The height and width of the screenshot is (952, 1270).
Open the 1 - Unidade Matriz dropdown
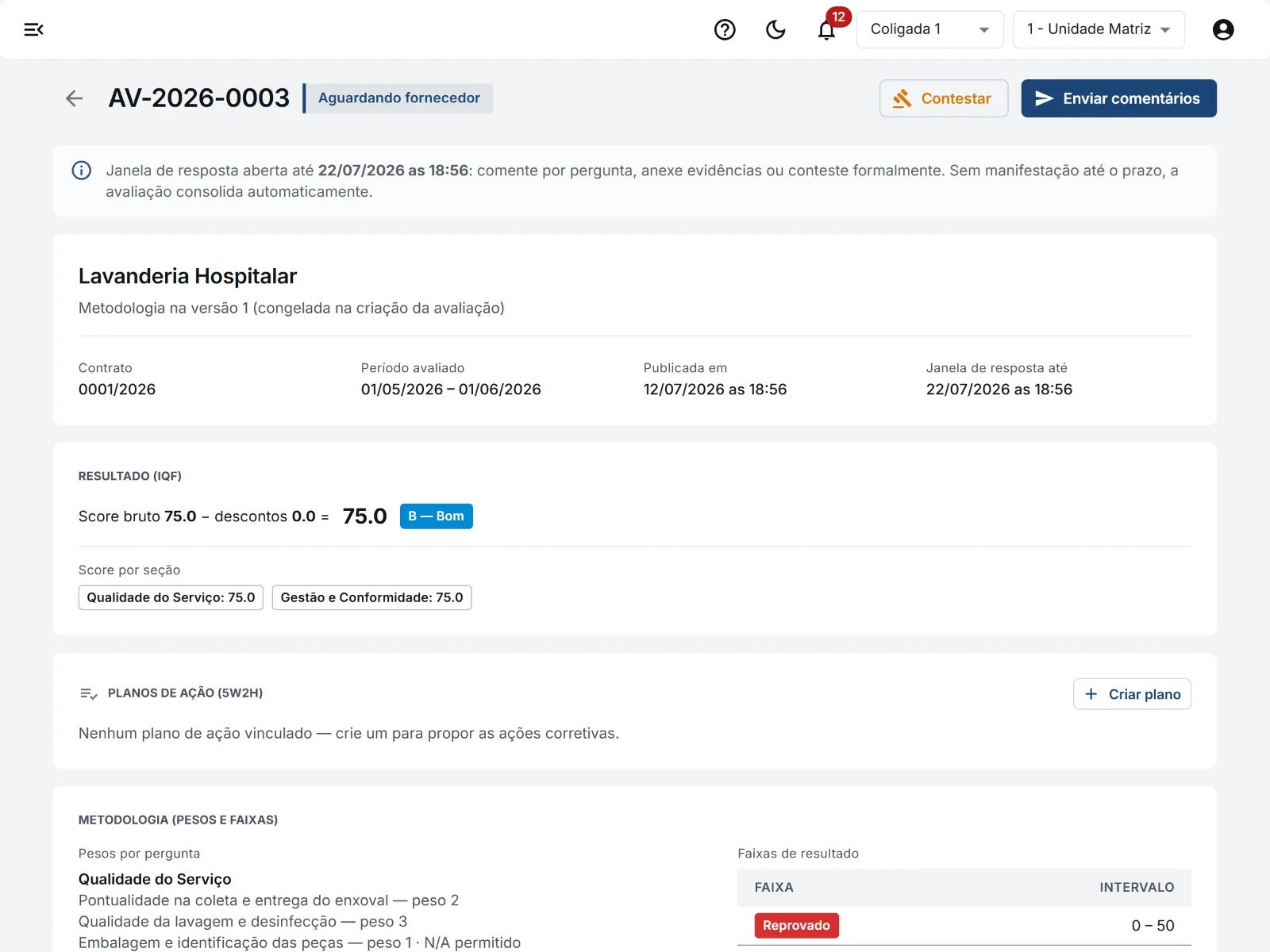(1099, 29)
